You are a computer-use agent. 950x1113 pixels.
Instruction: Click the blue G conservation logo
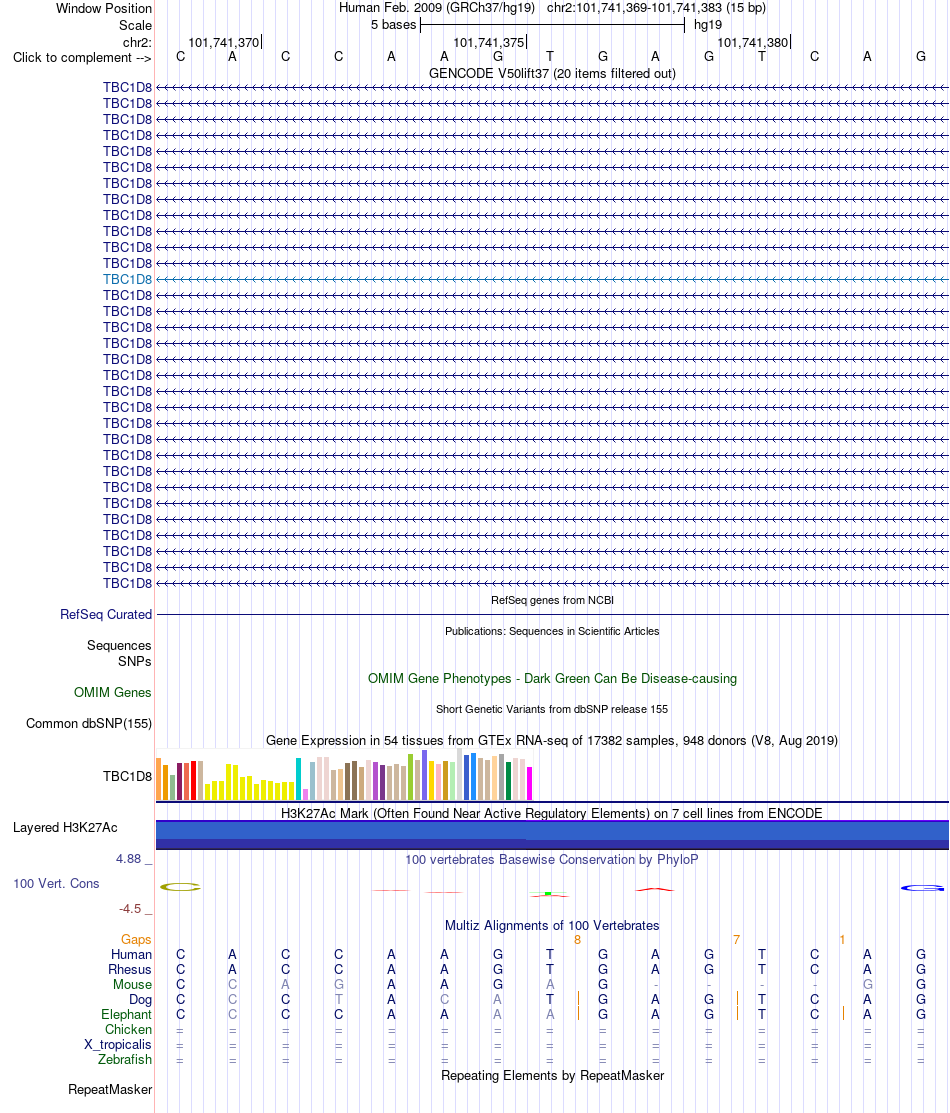[922, 888]
